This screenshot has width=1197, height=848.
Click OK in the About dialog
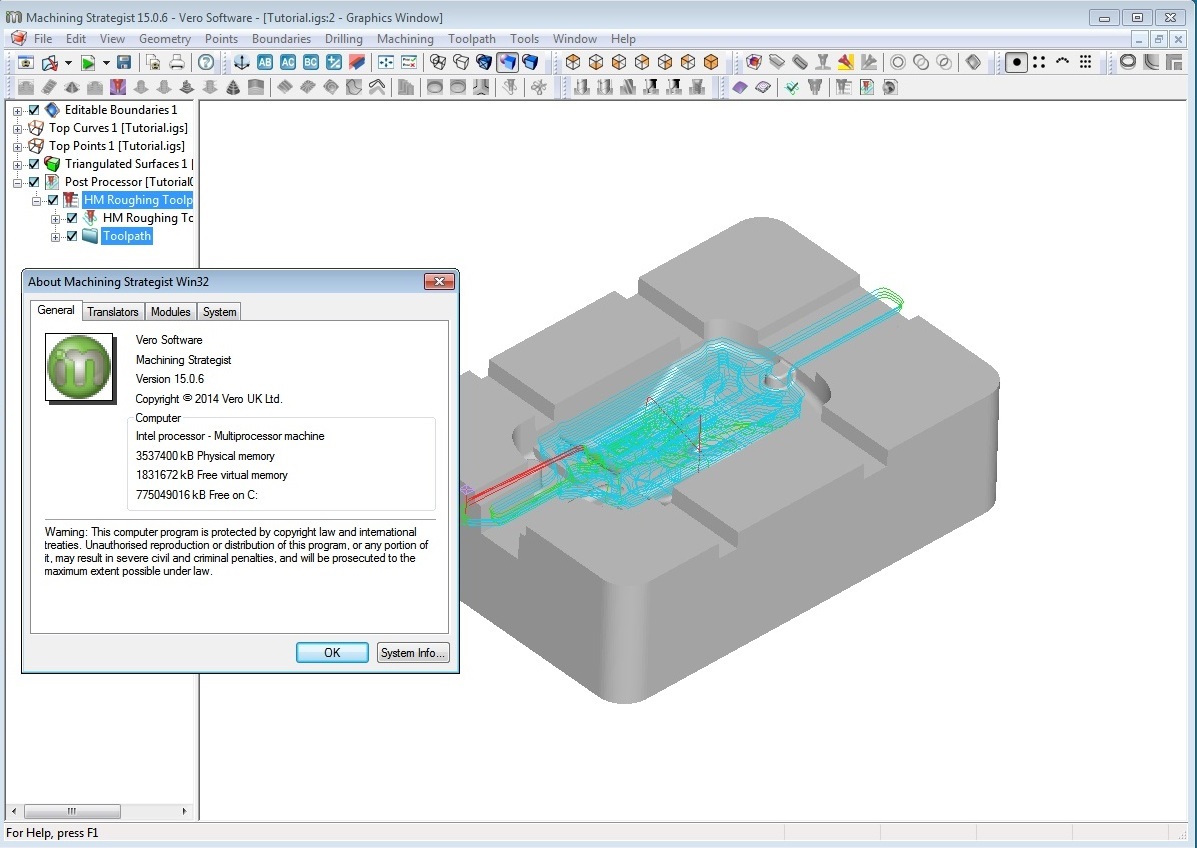pyautogui.click(x=332, y=653)
